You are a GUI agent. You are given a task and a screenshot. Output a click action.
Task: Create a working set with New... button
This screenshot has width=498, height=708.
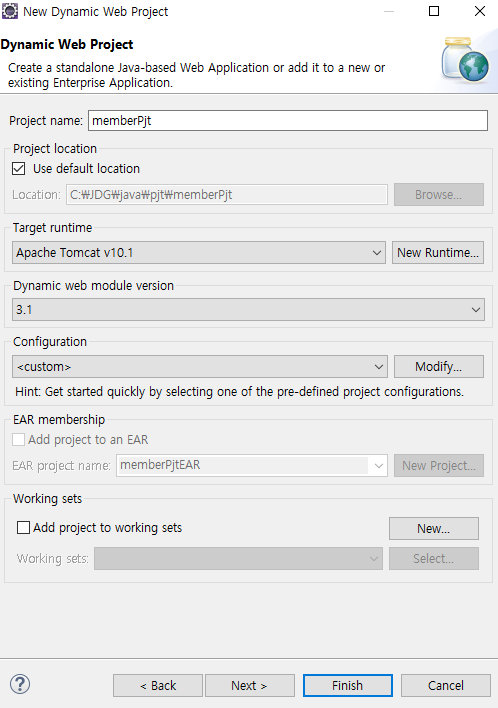pyautogui.click(x=434, y=528)
